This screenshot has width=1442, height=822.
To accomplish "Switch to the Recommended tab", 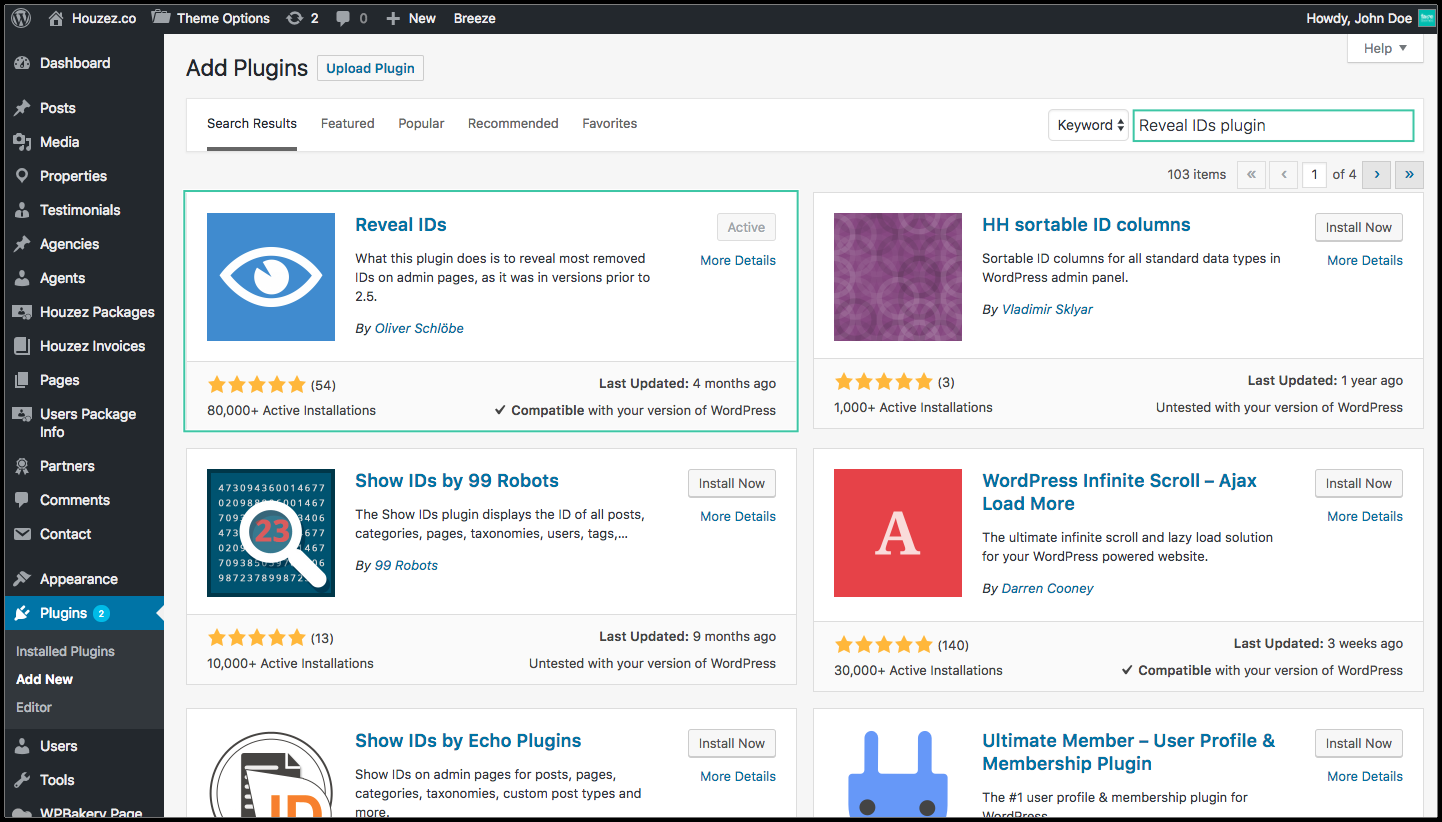I will [513, 124].
